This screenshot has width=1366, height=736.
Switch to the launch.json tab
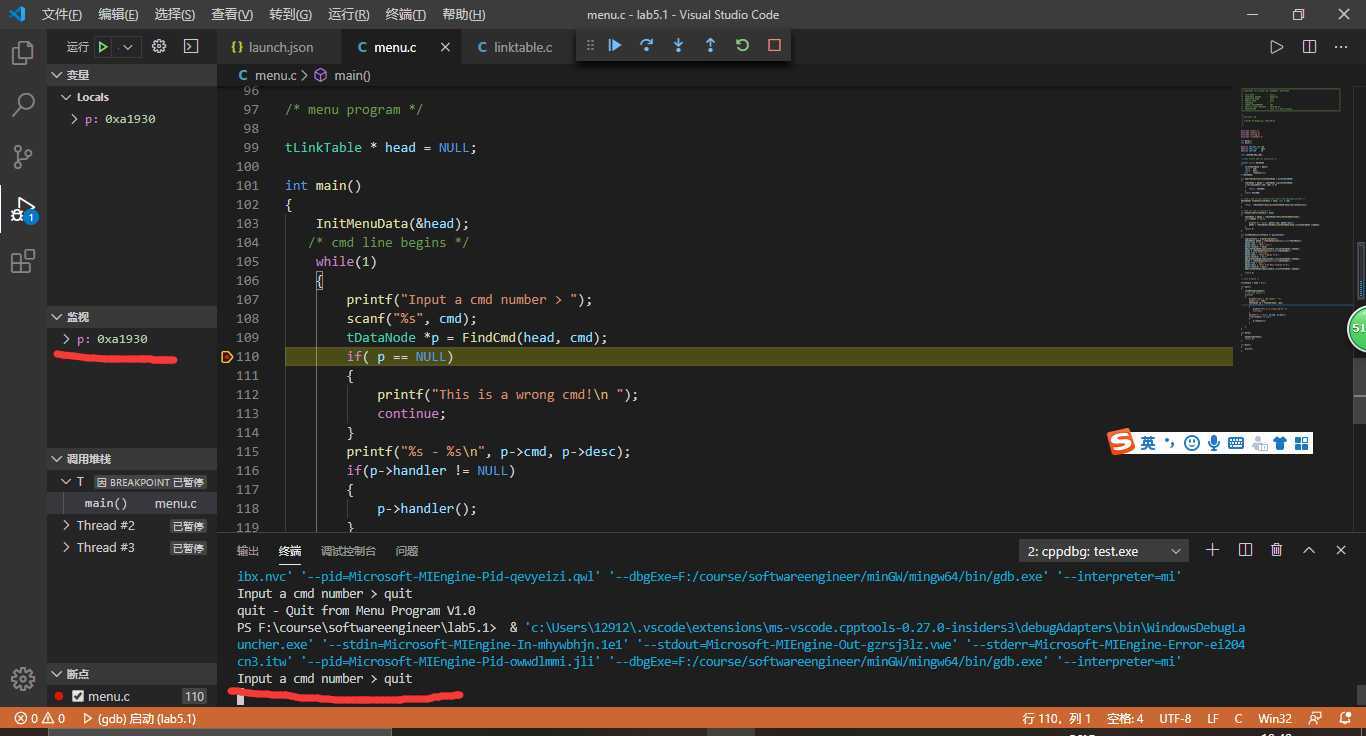[279, 47]
